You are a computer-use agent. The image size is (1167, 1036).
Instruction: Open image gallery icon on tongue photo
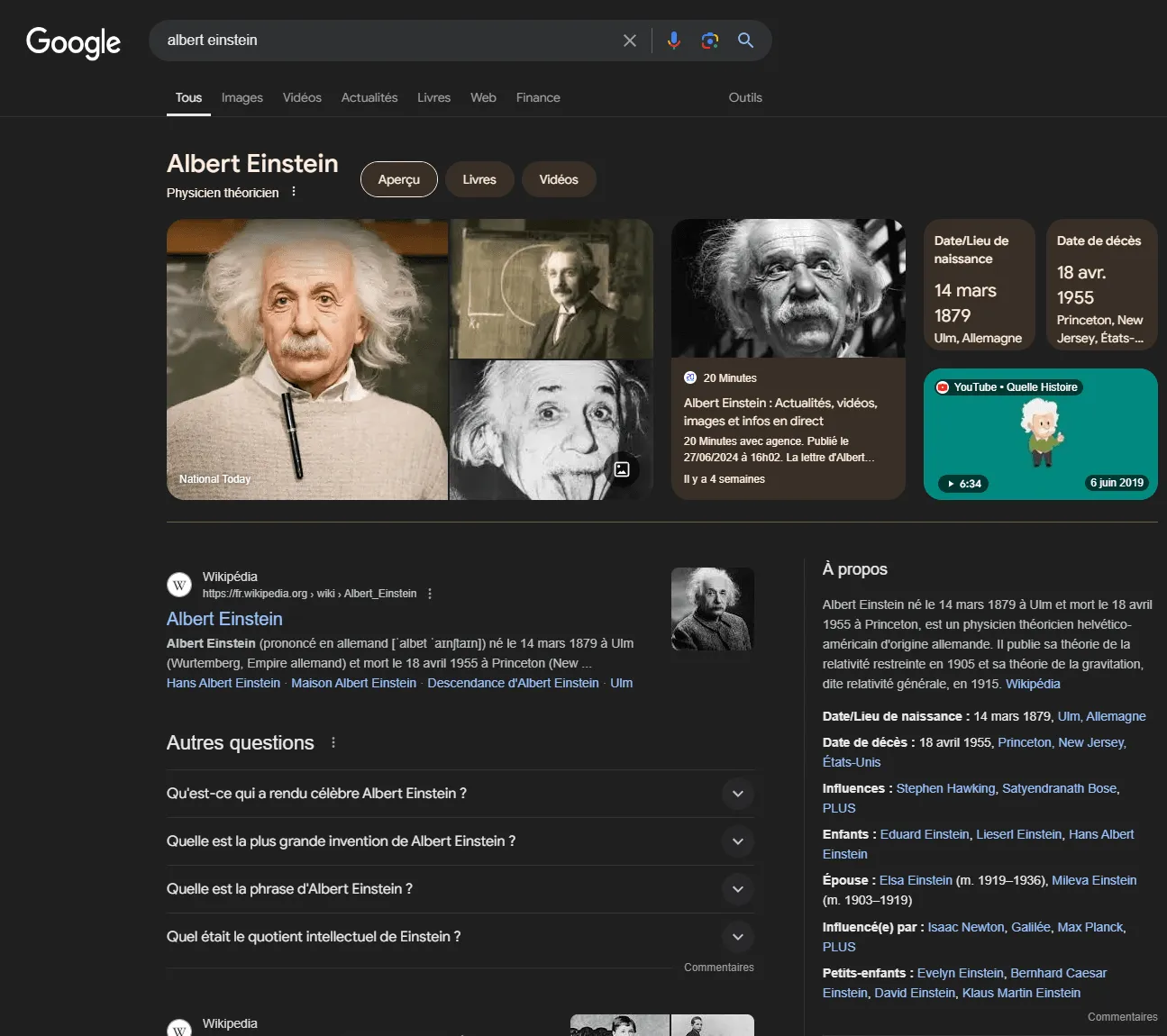(x=622, y=469)
